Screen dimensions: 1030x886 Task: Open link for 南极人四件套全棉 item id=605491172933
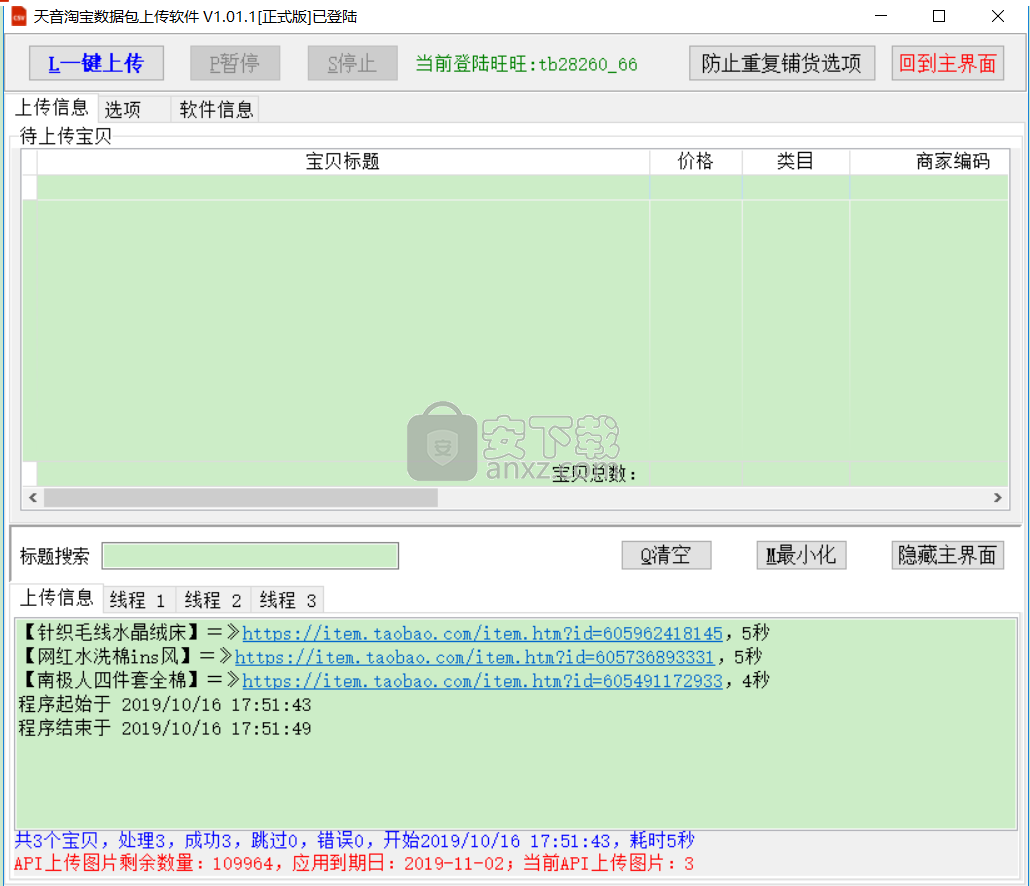(x=483, y=680)
